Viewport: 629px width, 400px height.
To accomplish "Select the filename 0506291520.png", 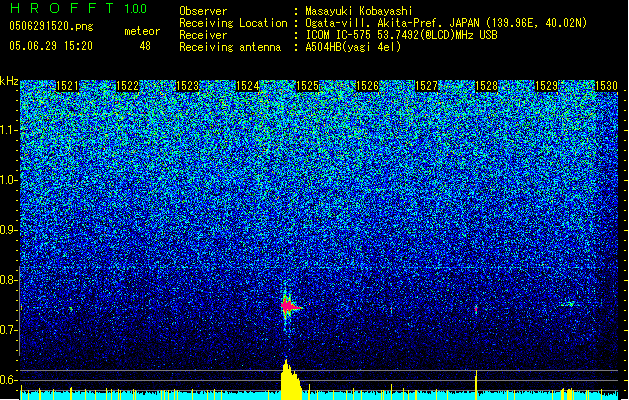I will pyautogui.click(x=51, y=26).
